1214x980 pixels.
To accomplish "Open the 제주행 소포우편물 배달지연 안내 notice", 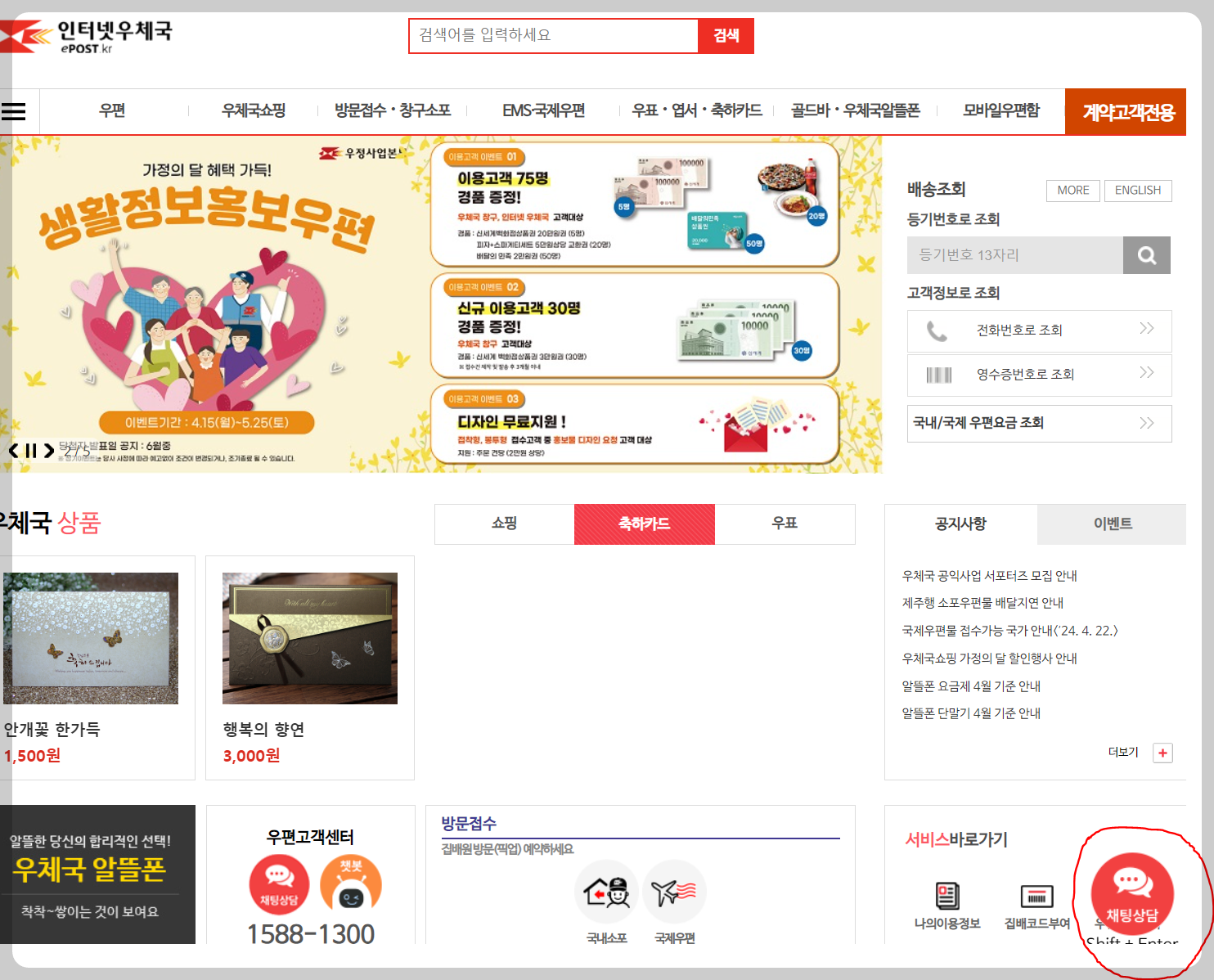I will pos(981,603).
